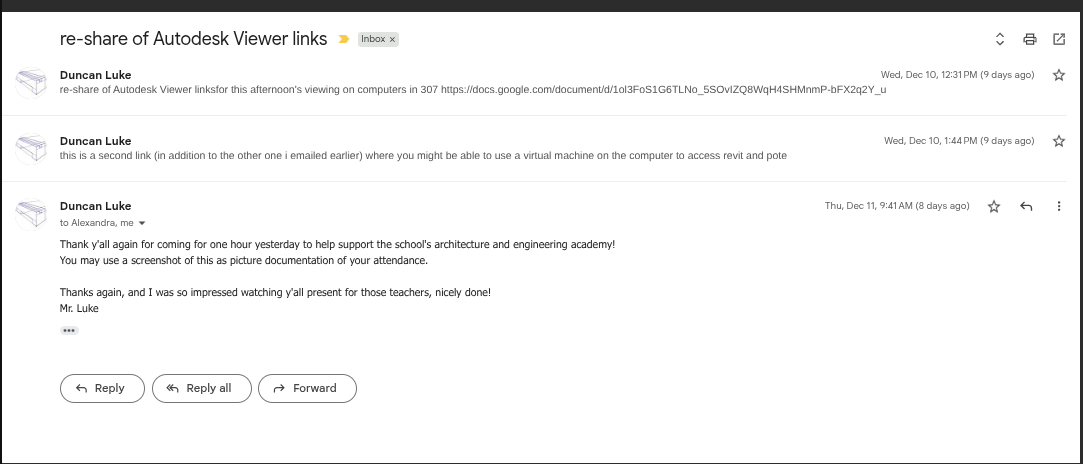Viewport: 1083px width, 464px height.
Task: Click the Reply all button
Action: coord(199,388)
